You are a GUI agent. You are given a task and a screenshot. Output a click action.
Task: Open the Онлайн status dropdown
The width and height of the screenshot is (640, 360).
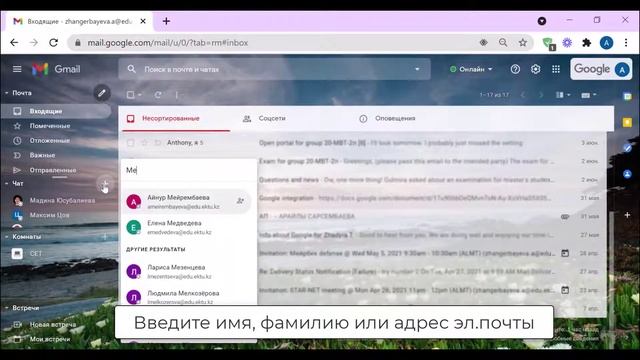point(471,69)
